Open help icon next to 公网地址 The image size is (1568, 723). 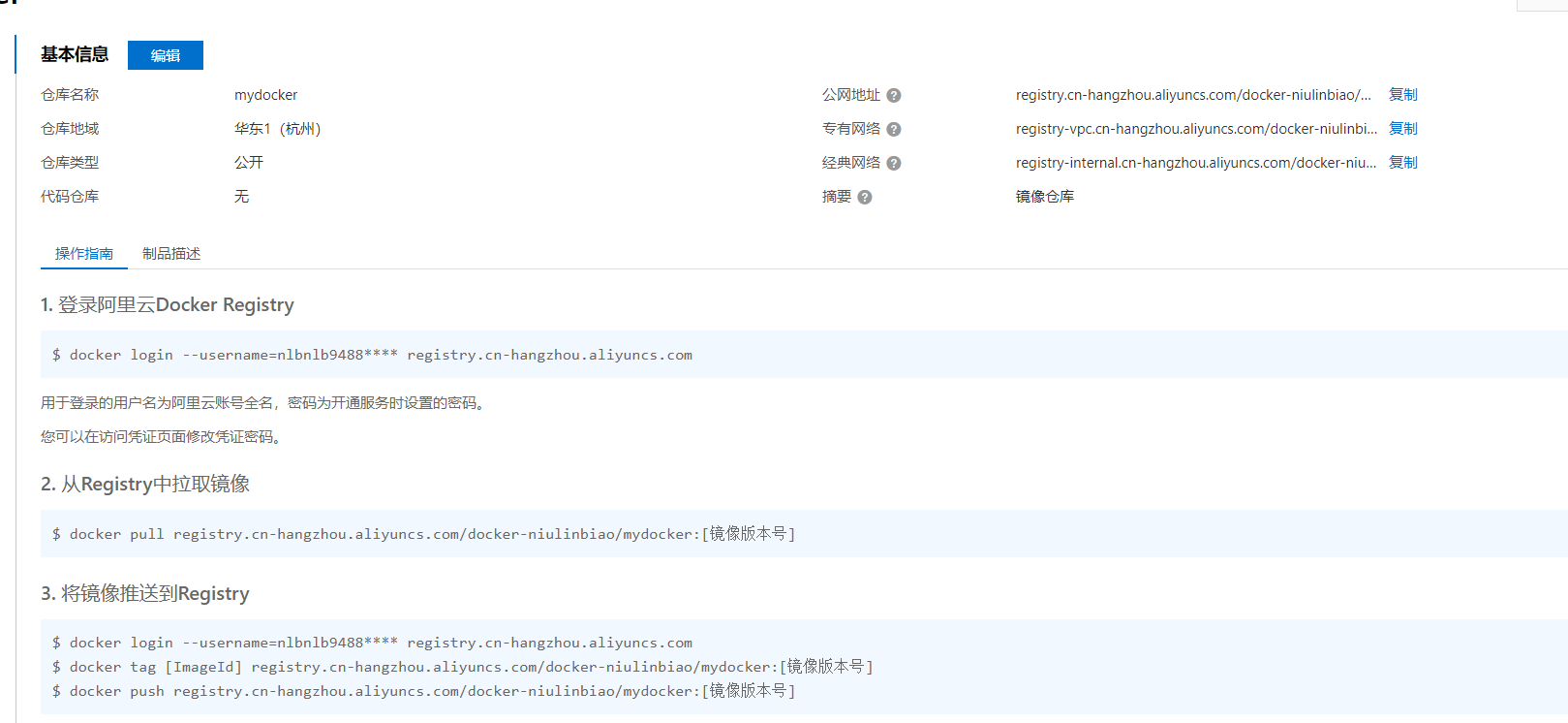894,95
